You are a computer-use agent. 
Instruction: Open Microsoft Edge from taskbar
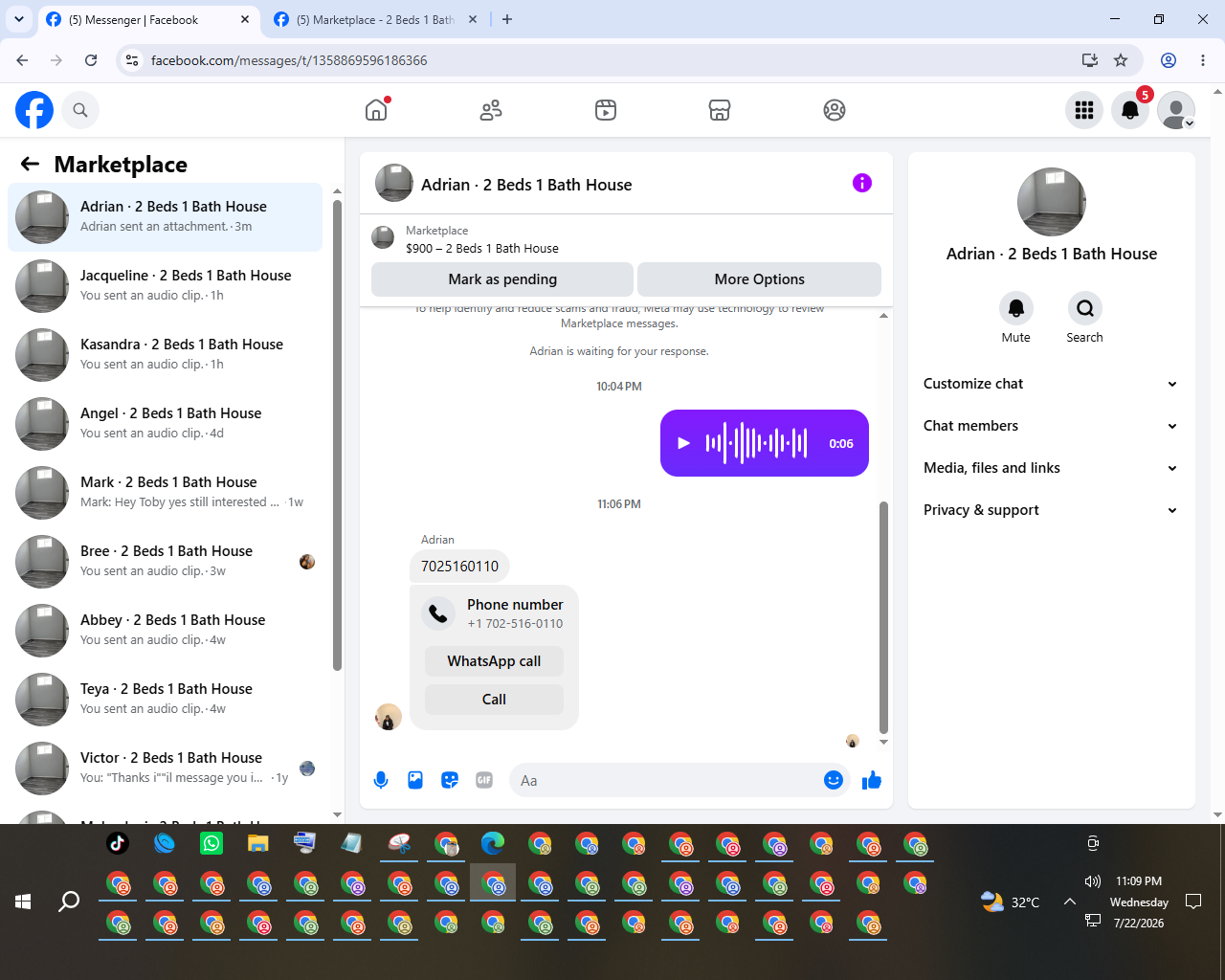(x=493, y=843)
